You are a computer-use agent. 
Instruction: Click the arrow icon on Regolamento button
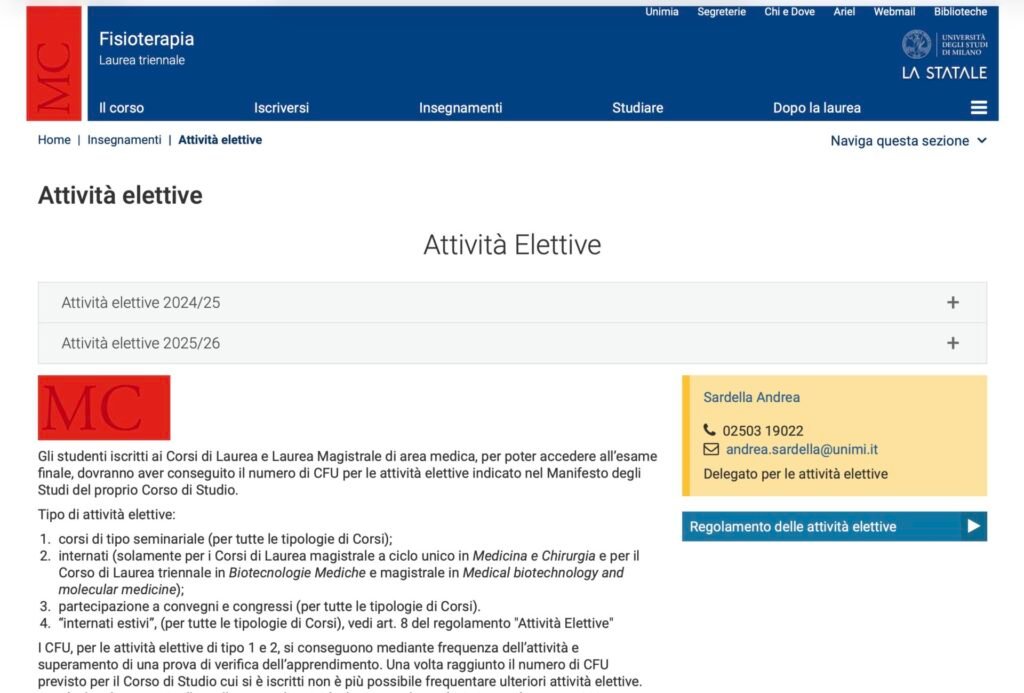pyautogui.click(x=973, y=527)
